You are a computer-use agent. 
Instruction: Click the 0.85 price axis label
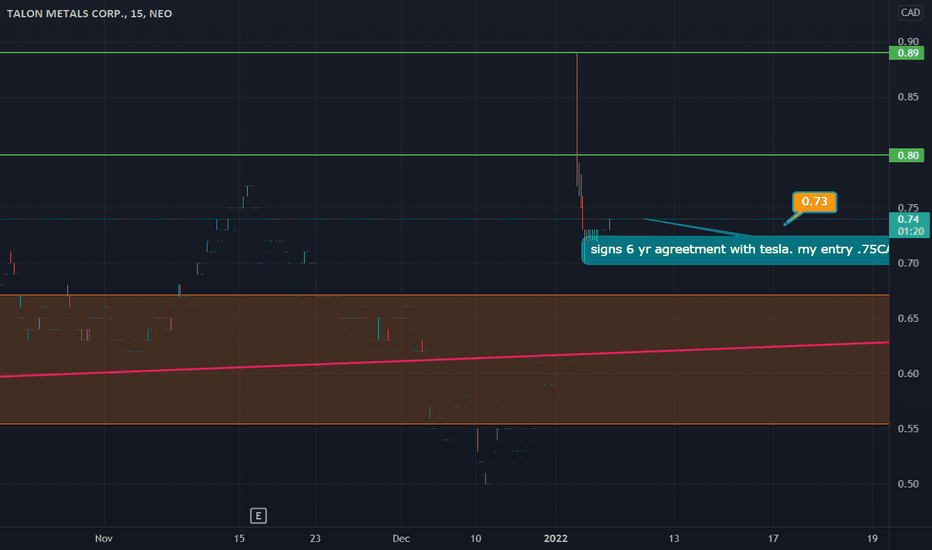click(908, 97)
